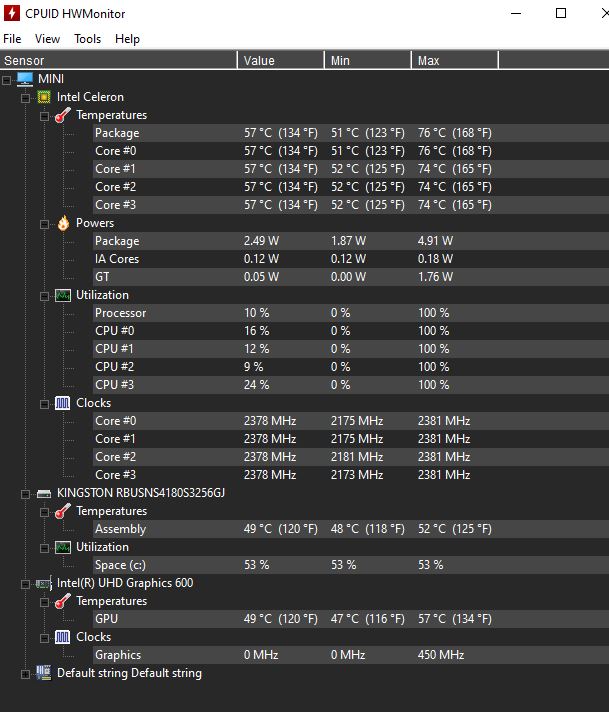Viewport: 609px width, 712px height.
Task: Select the GT power row
Action: tap(351, 277)
